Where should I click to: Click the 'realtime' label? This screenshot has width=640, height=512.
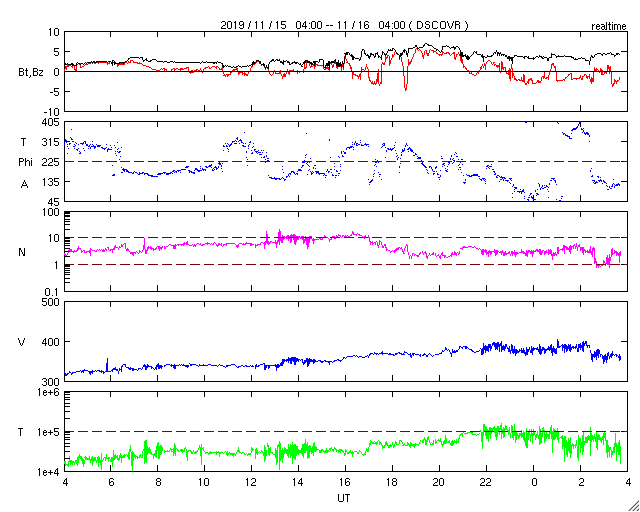pos(609,27)
